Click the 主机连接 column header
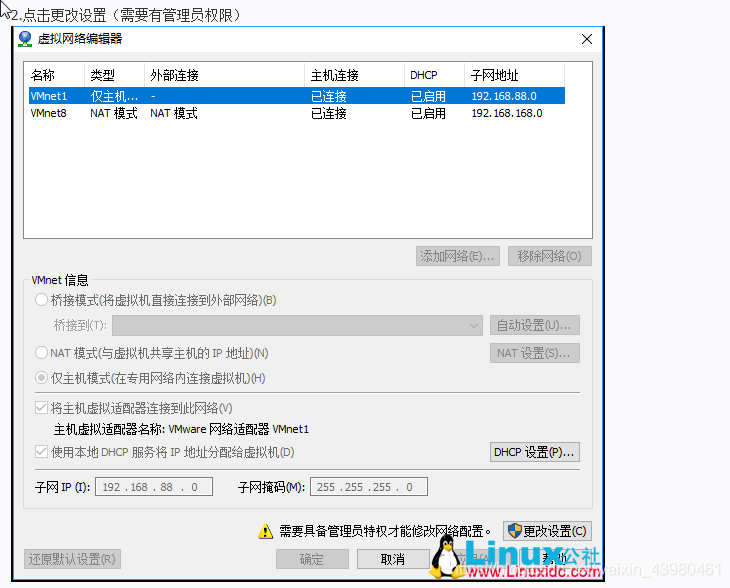730x588 pixels. point(354,75)
